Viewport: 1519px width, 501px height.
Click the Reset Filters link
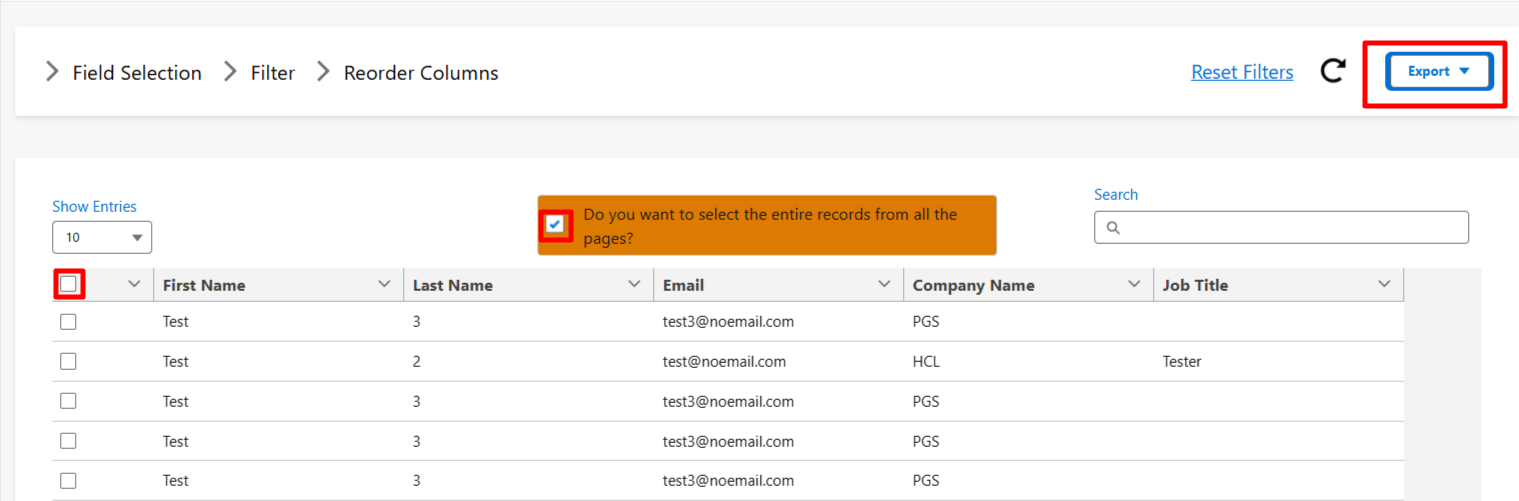click(x=1242, y=72)
